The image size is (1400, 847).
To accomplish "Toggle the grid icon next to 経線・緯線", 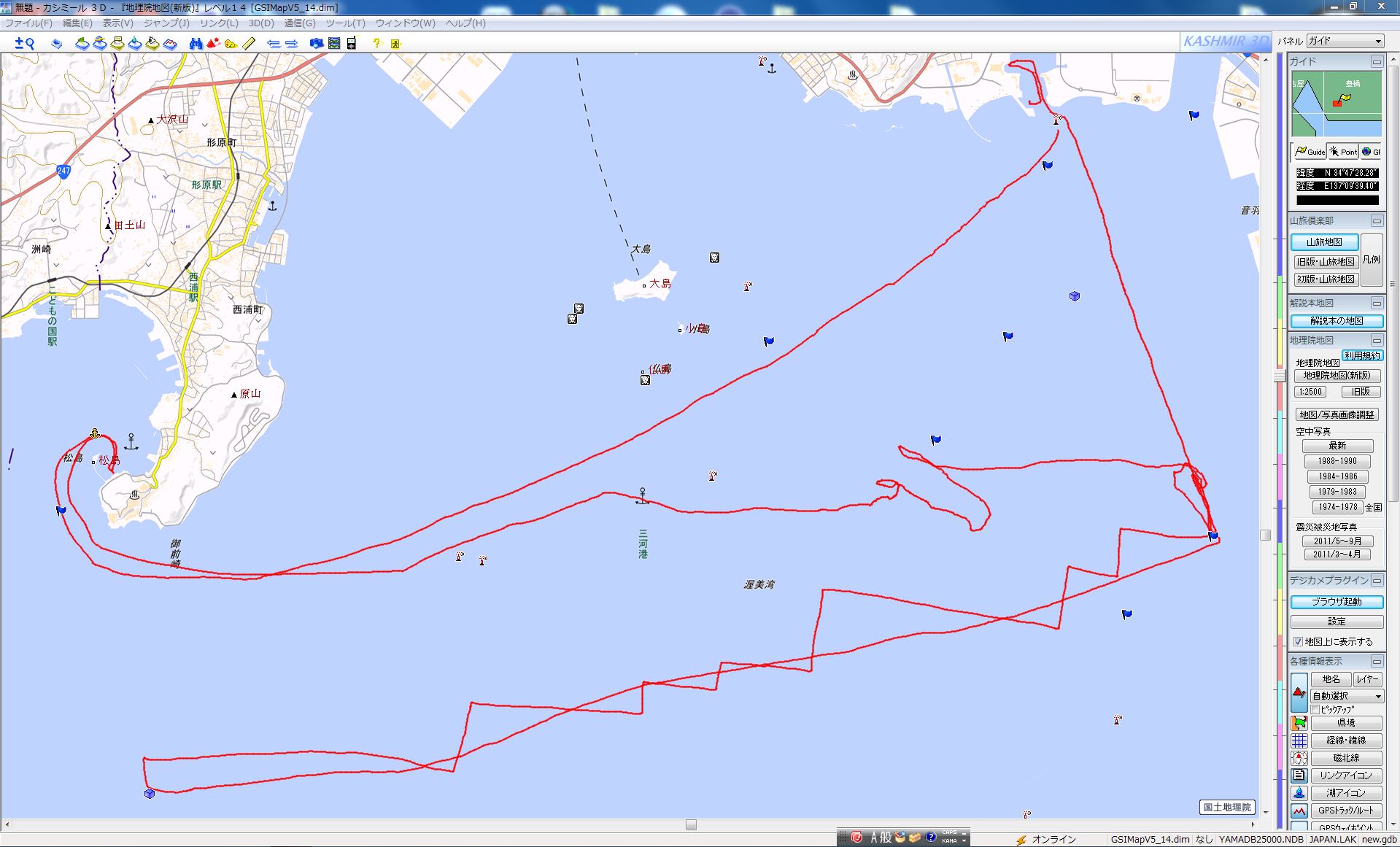I will pyautogui.click(x=1299, y=740).
